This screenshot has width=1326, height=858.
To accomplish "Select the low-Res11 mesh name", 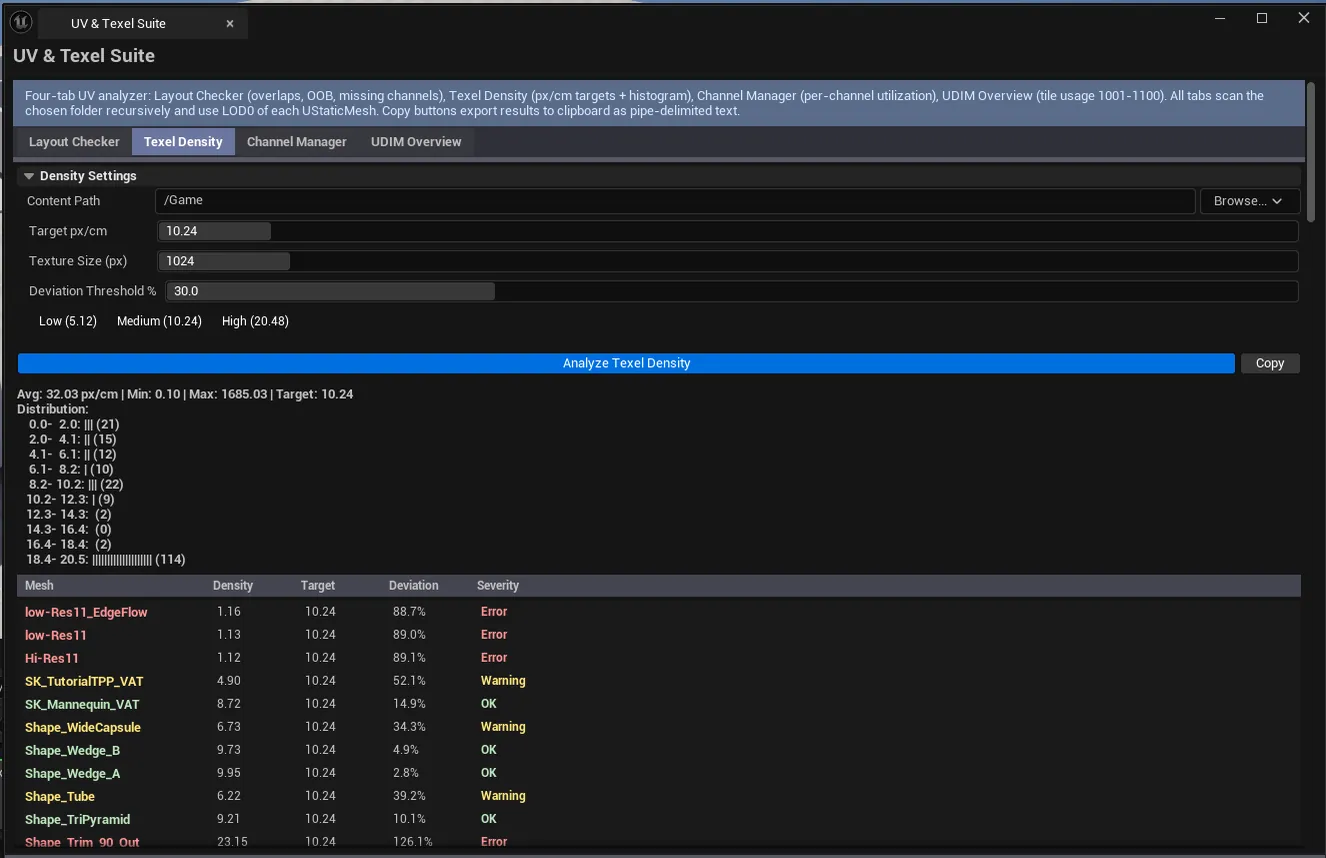I will (56, 635).
